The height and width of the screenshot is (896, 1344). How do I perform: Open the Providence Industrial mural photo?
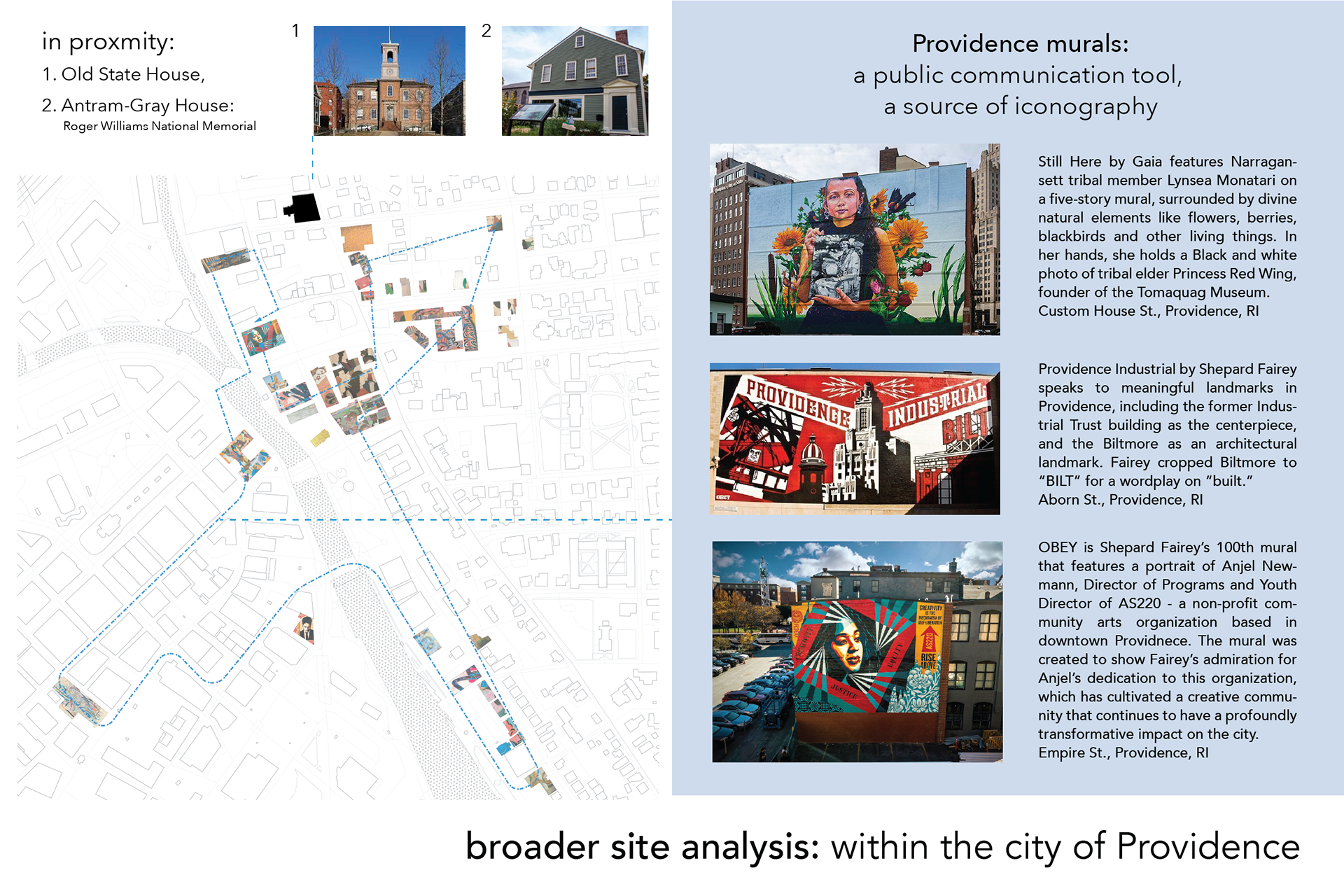coord(855,439)
